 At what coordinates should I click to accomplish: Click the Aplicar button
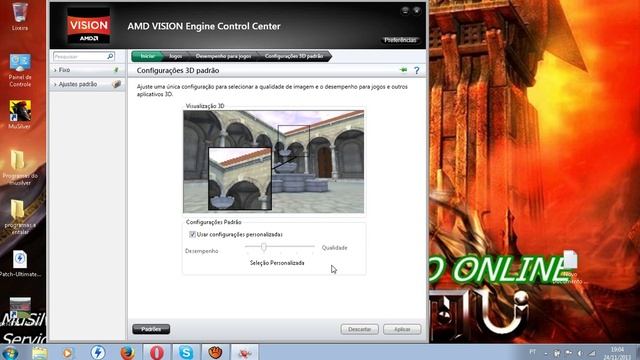point(402,329)
